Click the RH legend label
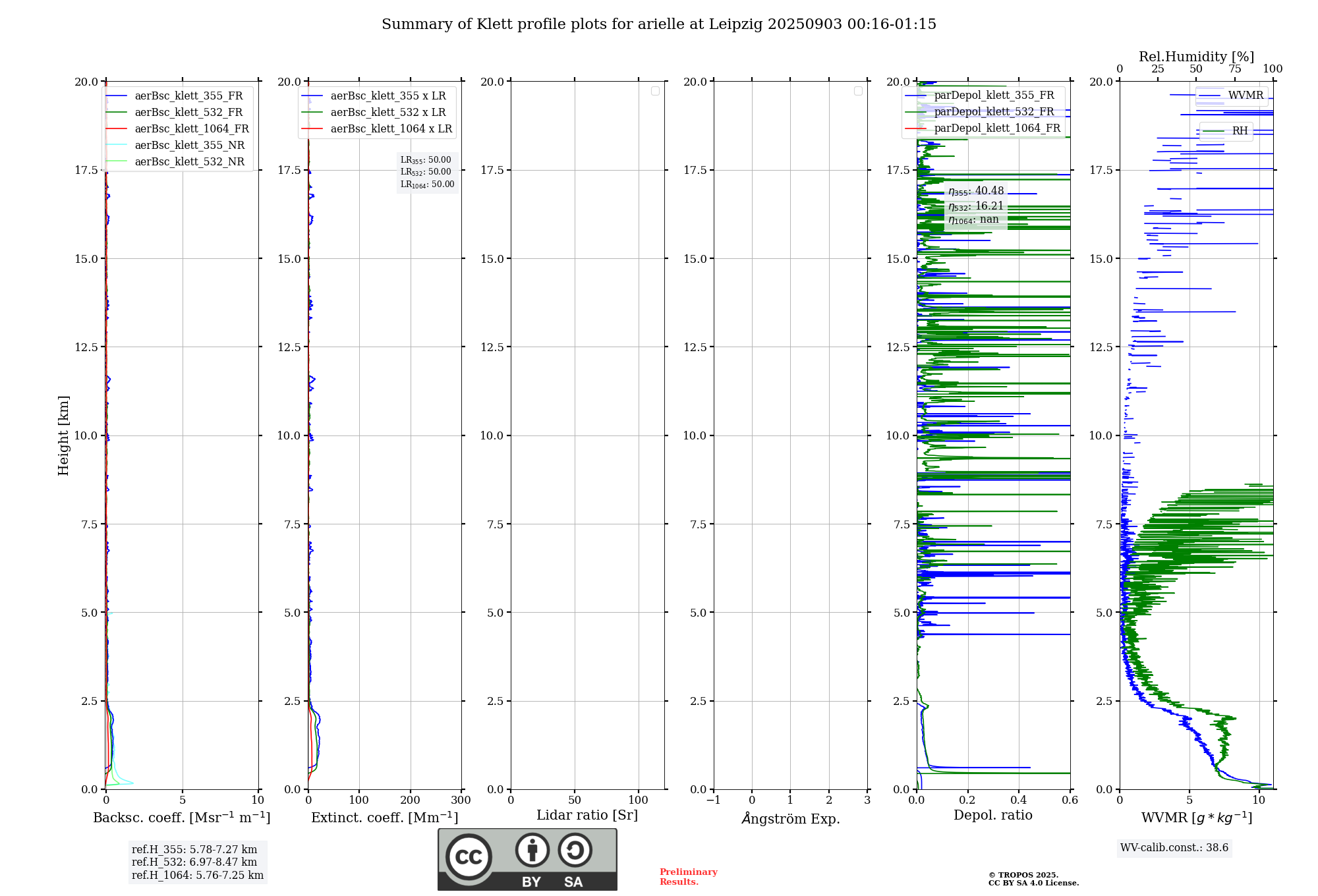This screenshot has width=1318, height=896. (x=1239, y=130)
